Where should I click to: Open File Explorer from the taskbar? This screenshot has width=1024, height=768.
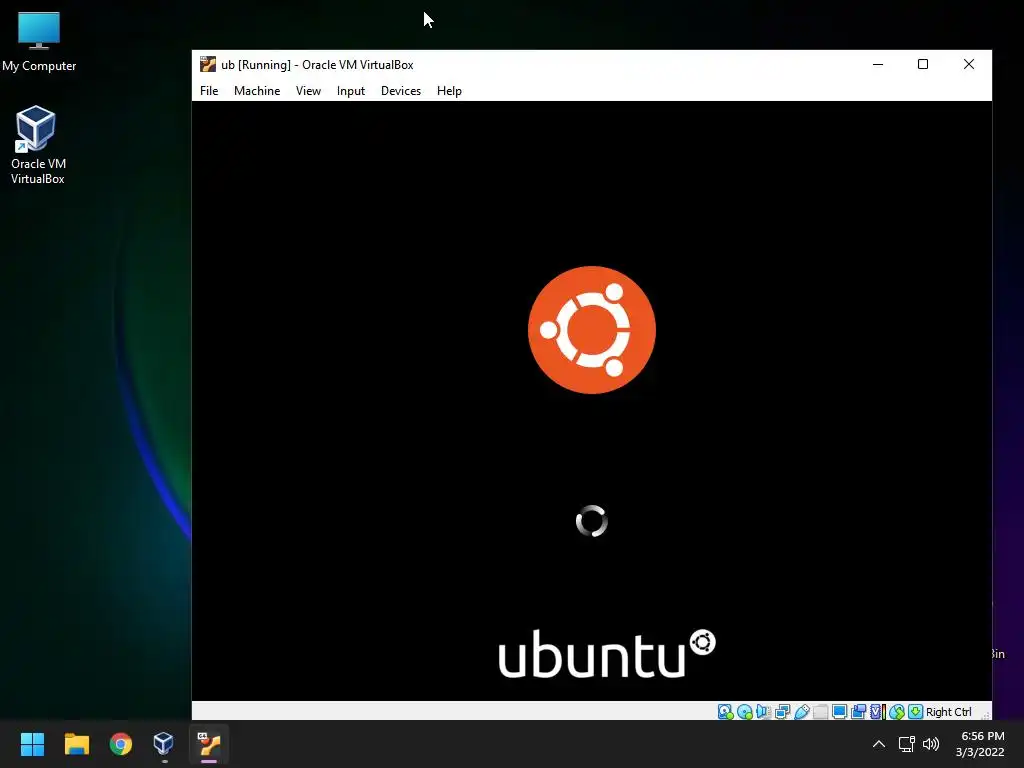pos(76,744)
